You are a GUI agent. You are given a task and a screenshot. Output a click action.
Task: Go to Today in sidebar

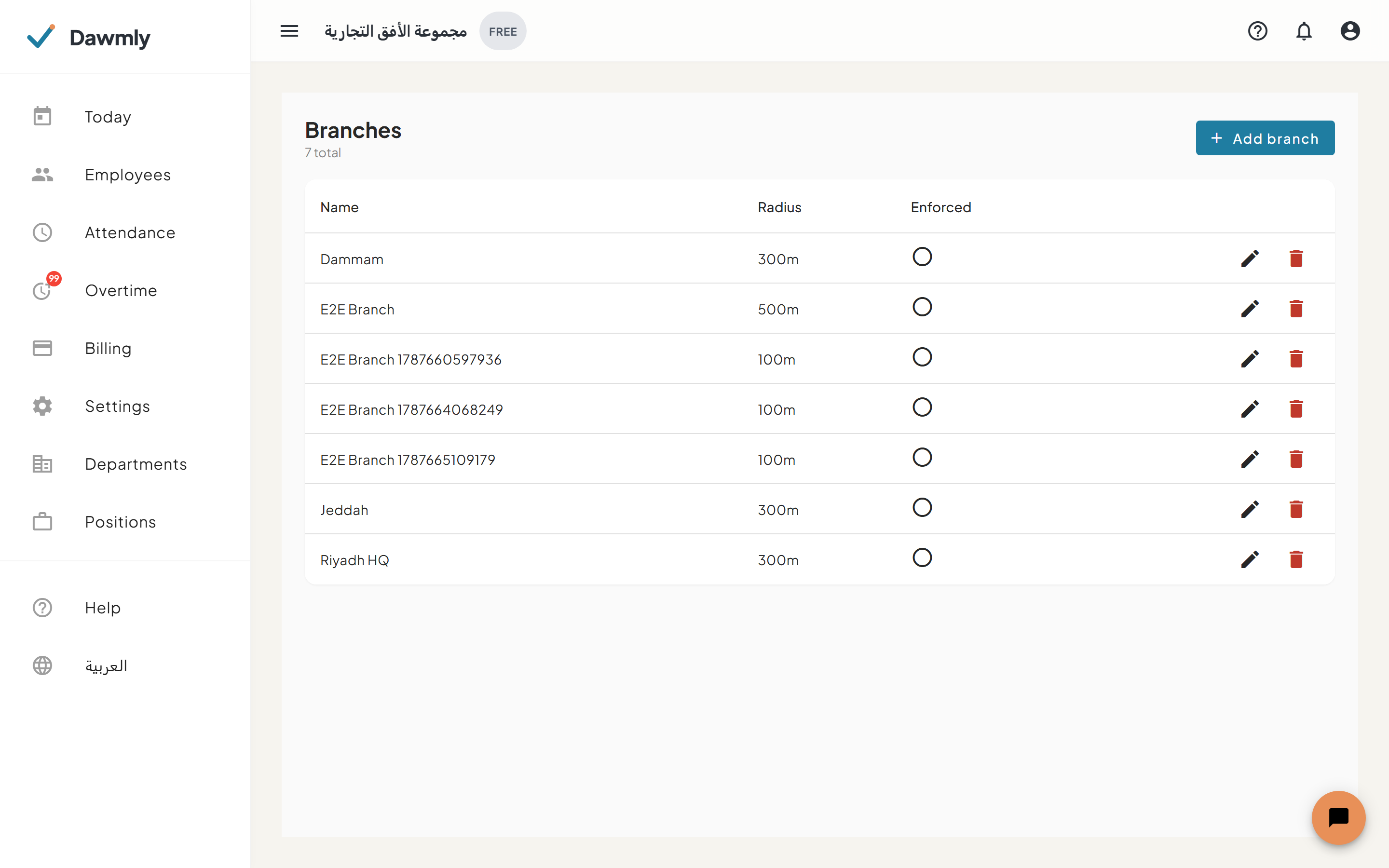coord(125,117)
